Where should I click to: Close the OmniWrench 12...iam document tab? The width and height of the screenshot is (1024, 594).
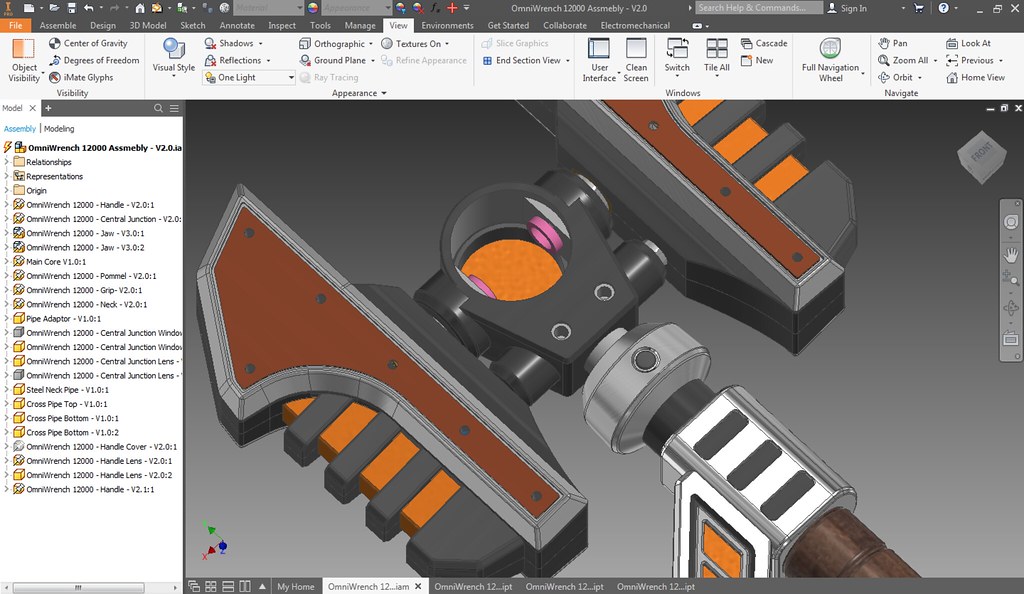[x=418, y=587]
